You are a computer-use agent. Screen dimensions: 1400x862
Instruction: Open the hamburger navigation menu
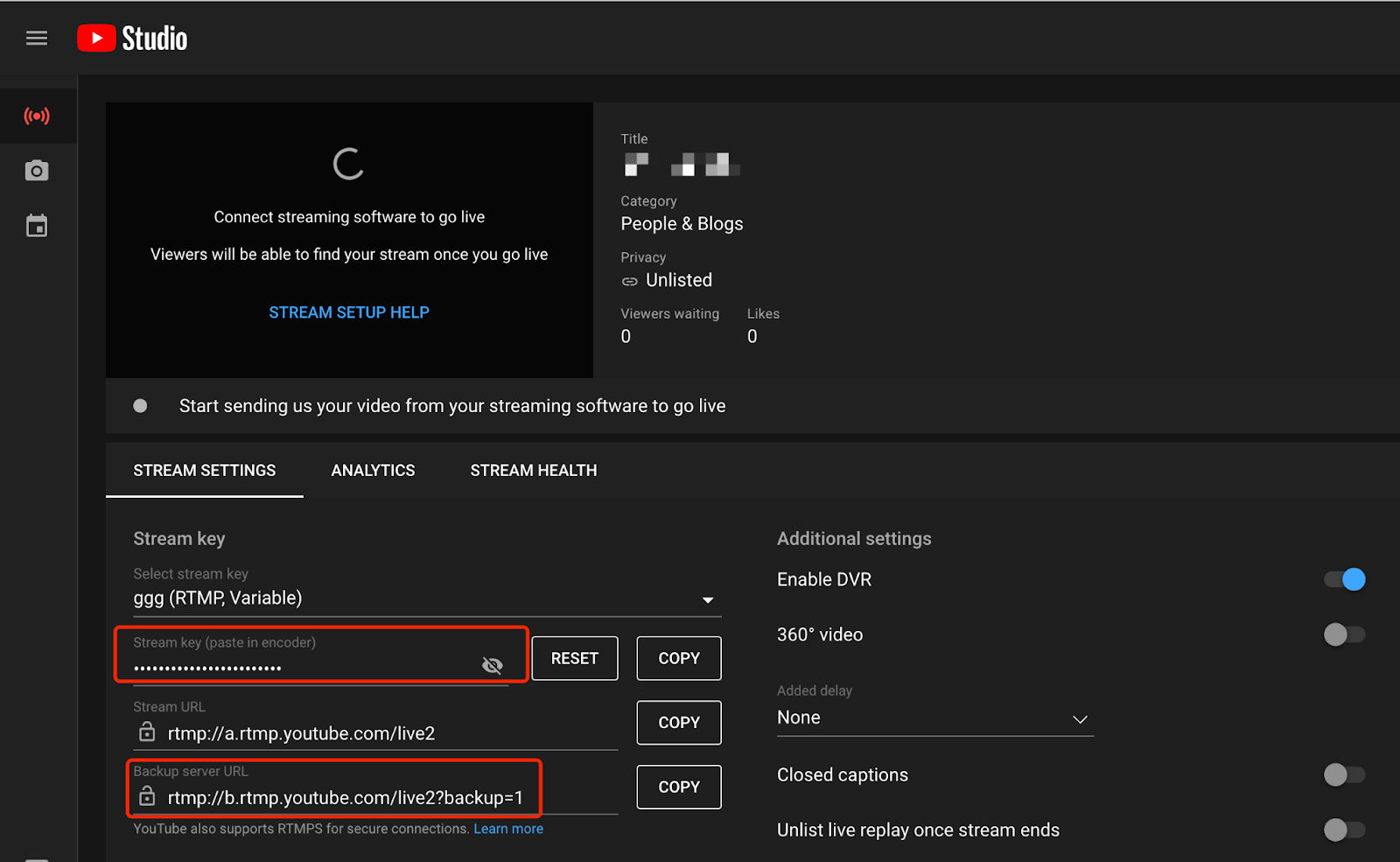[x=37, y=39]
